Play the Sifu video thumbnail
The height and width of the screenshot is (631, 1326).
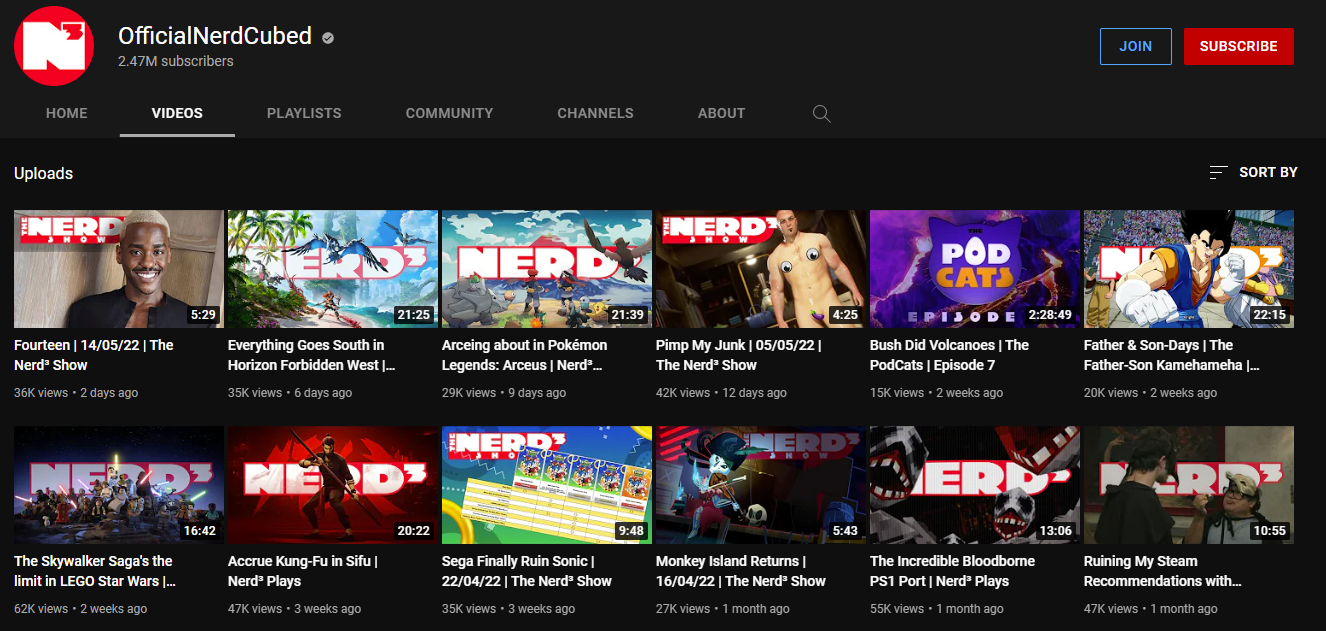click(333, 485)
